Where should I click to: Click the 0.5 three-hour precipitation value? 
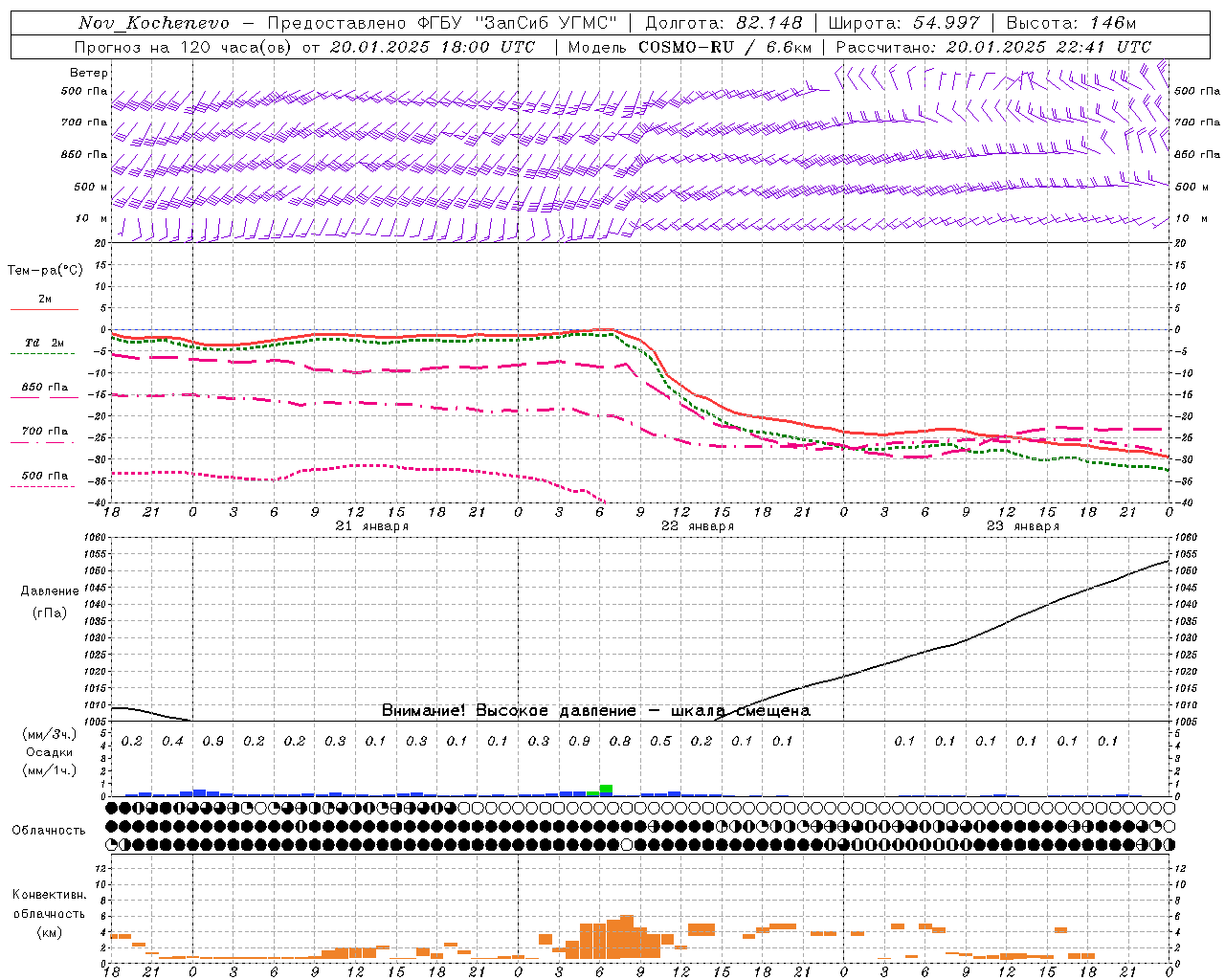tap(660, 742)
